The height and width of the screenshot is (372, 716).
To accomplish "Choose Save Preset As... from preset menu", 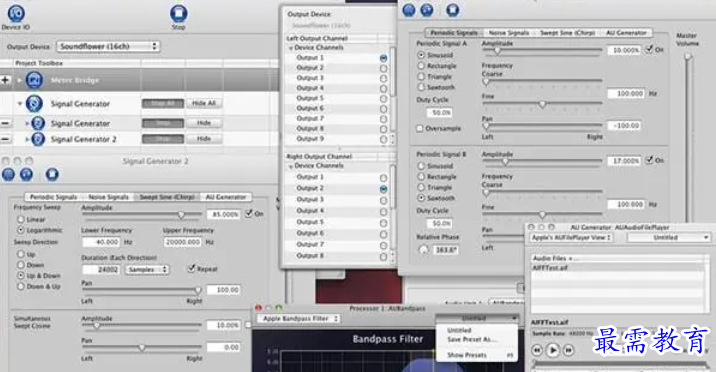I will (471, 340).
